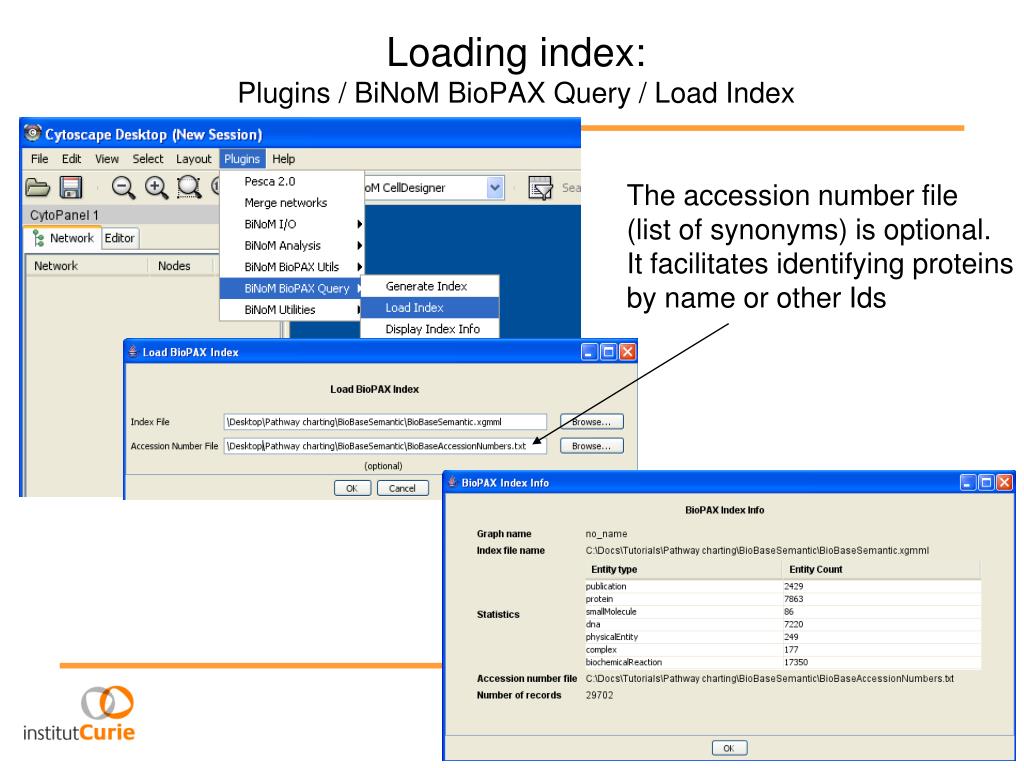The width and height of the screenshot is (1024, 768).
Task: Click OK in BioPAX Index Info dialog
Action: point(729,748)
